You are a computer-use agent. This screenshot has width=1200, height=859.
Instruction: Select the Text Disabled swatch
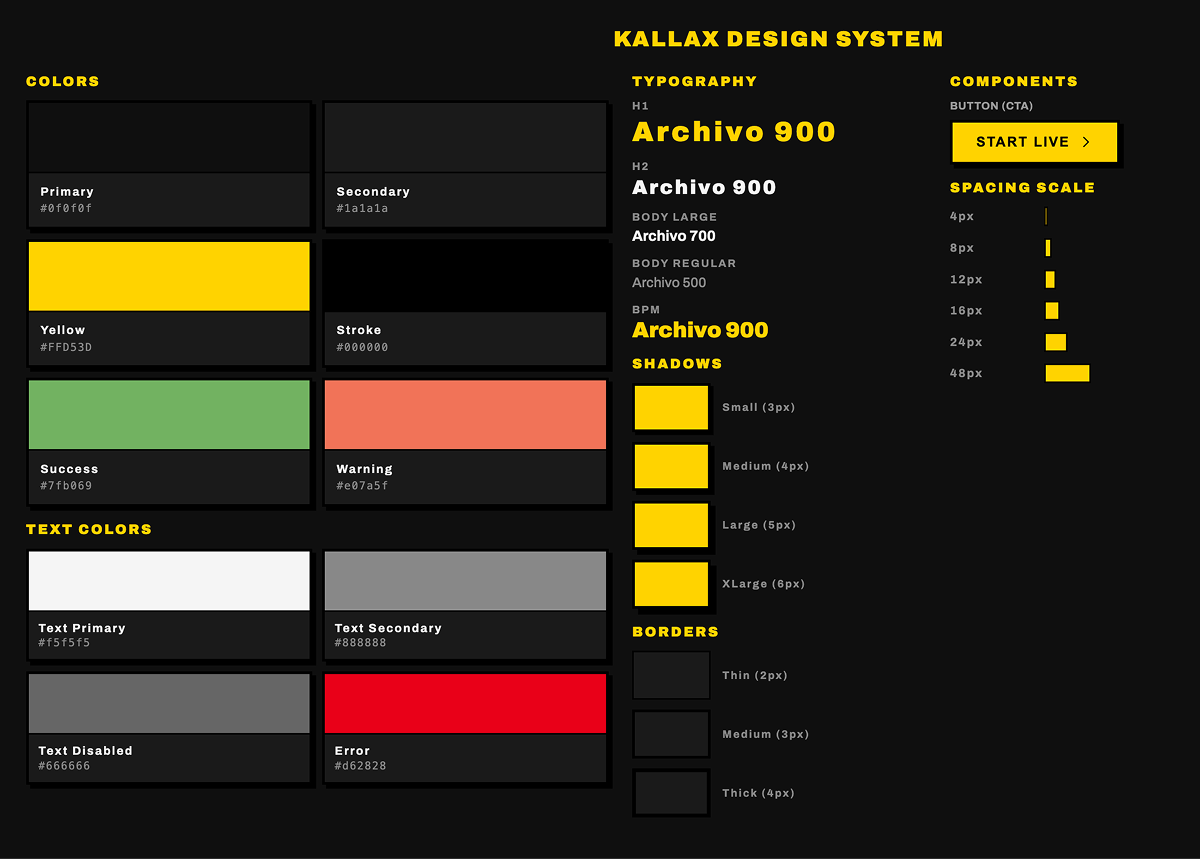click(x=168, y=703)
